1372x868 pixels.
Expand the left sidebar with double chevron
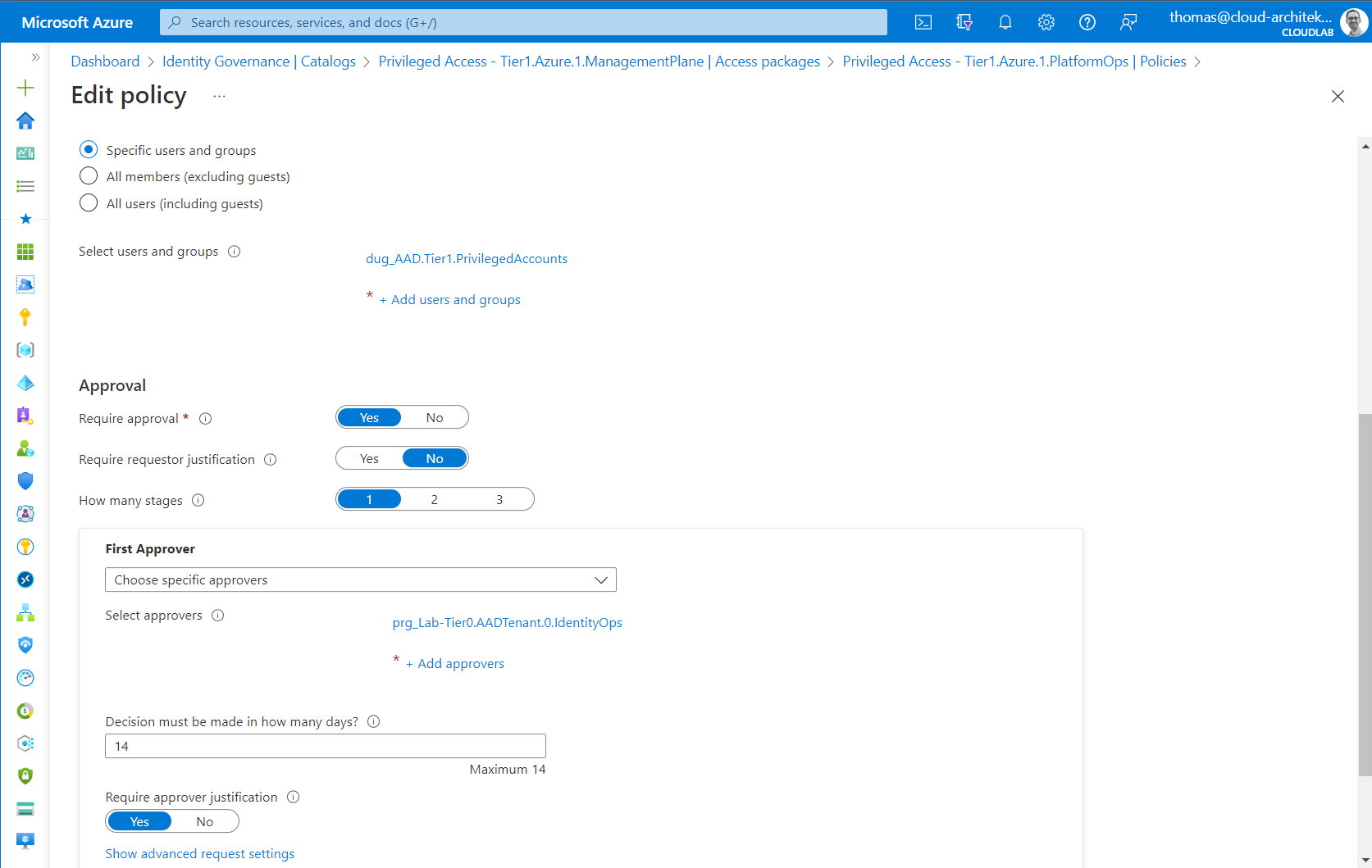[35, 57]
